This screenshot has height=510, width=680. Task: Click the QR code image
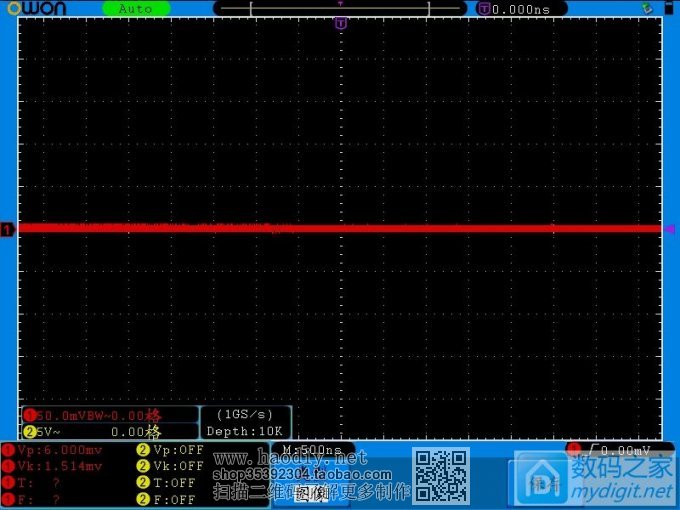(441, 476)
